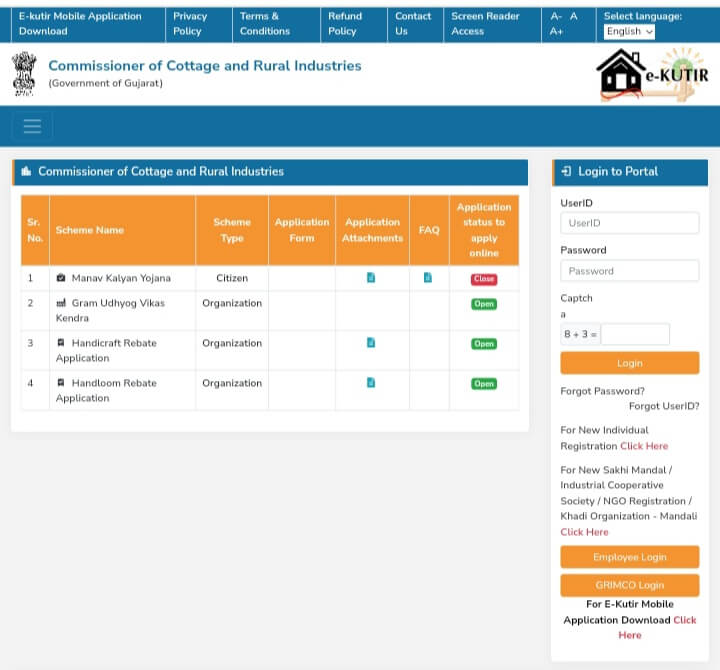720x670 pixels.
Task: Click the Application Attachments column header
Action: (x=372, y=230)
